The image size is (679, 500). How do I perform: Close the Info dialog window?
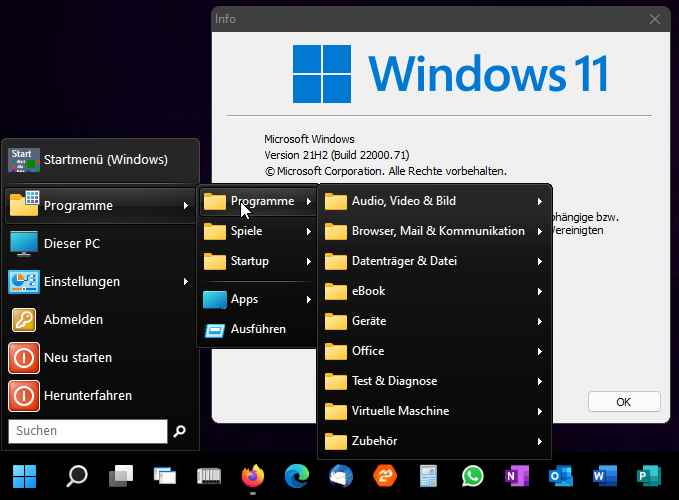[x=654, y=19]
